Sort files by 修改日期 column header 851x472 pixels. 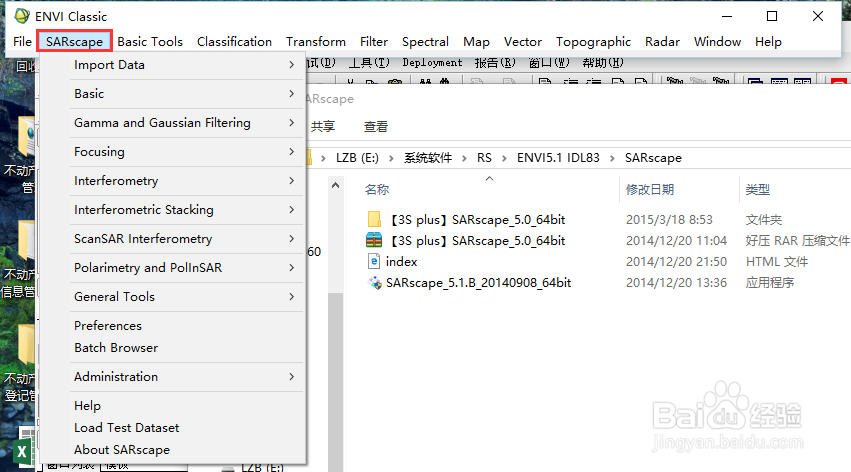coord(650,189)
